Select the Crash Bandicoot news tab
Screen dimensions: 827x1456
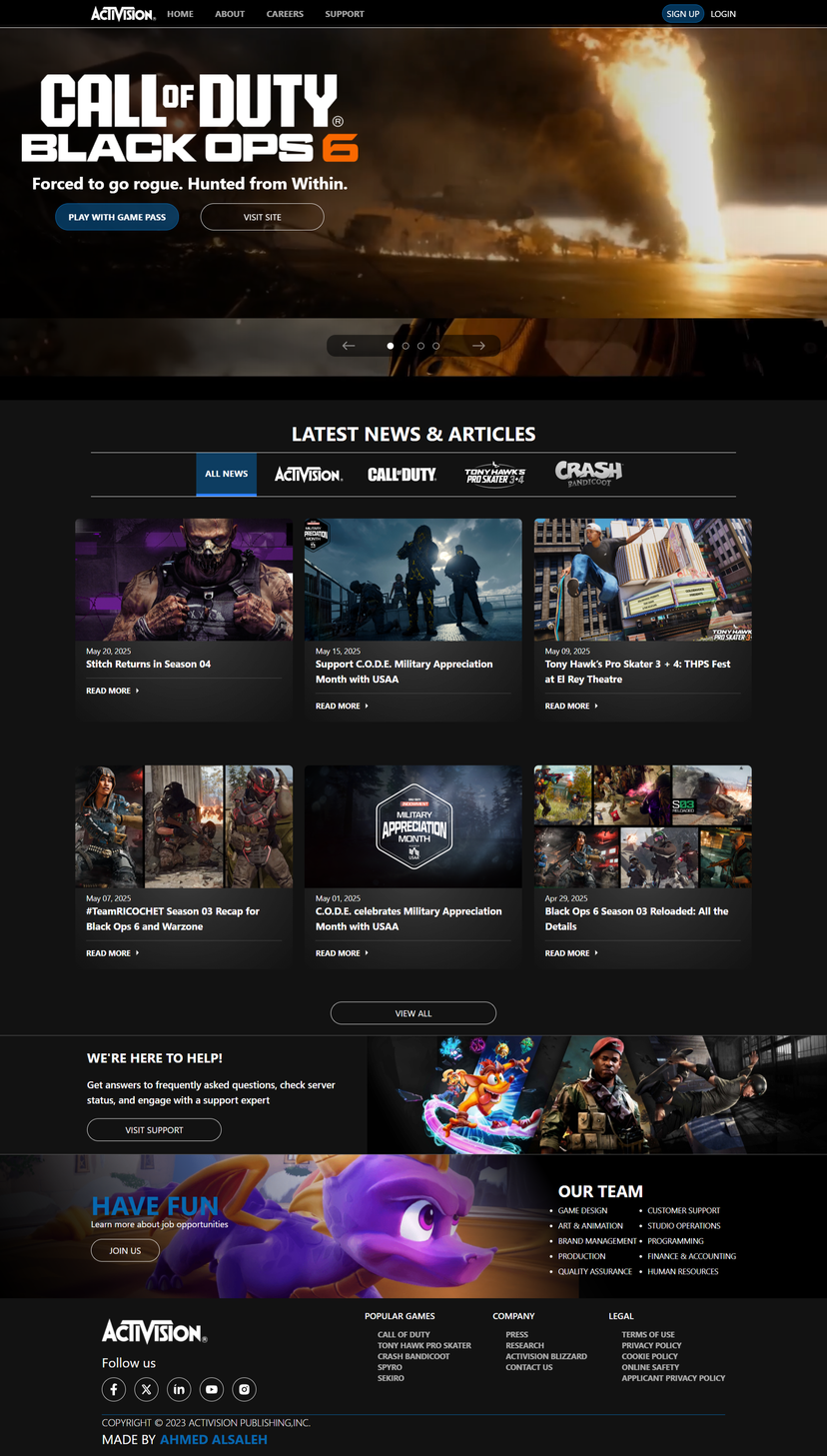tap(588, 473)
